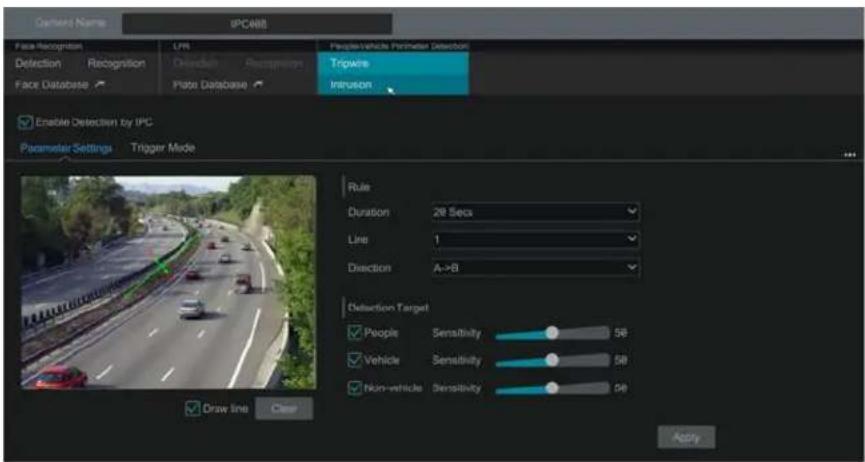Image resolution: width=865 pixels, height=462 pixels.
Task: Open the Duration dropdown
Action: point(535,213)
